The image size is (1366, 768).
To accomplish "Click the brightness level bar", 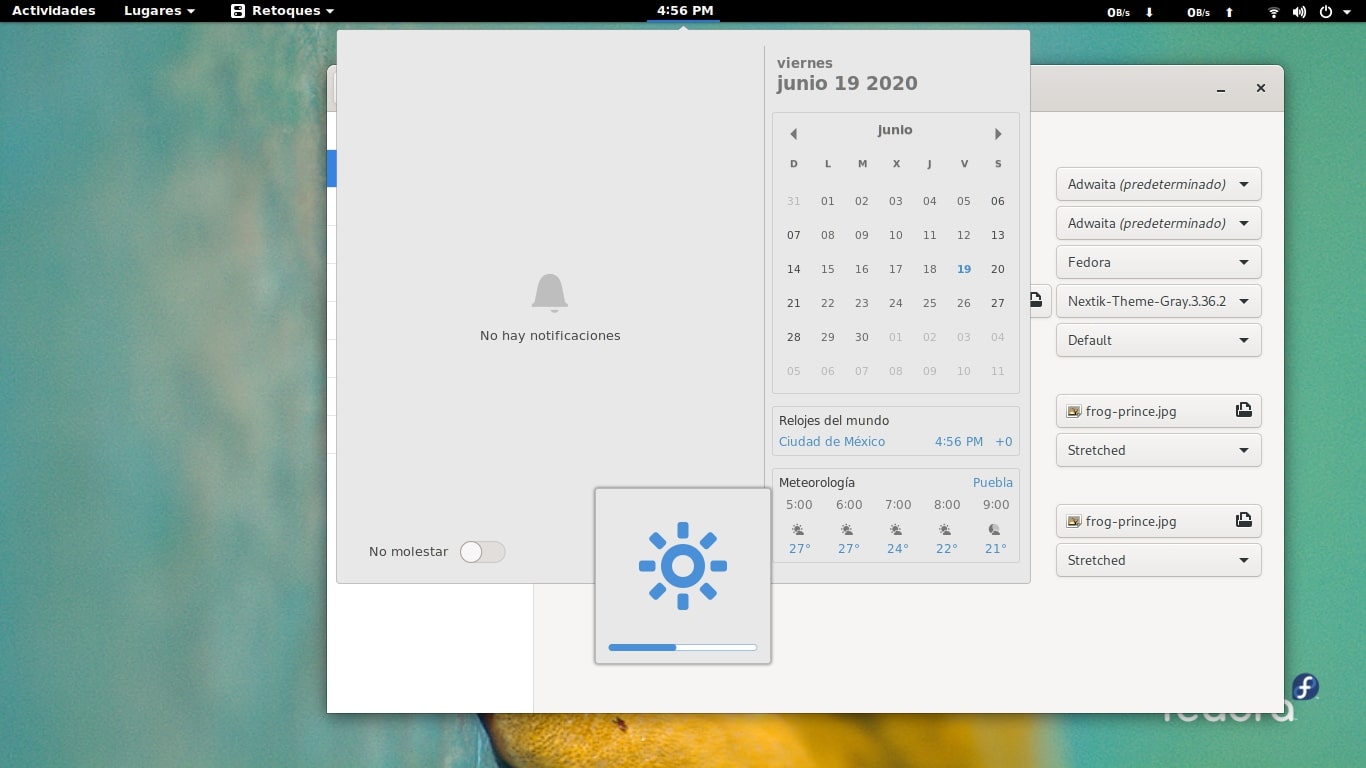I will coord(682,647).
